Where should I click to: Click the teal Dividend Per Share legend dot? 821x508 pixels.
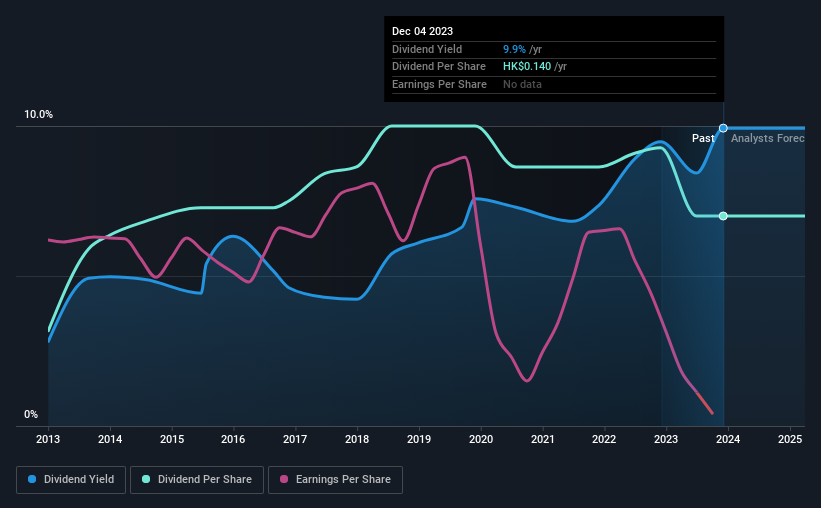[146, 479]
